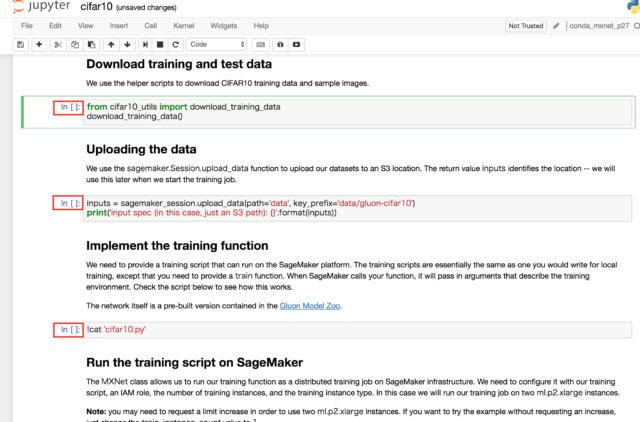Click 'Run the training script on SageMaker' heading
This screenshot has height=422, width=640.
coord(195,362)
